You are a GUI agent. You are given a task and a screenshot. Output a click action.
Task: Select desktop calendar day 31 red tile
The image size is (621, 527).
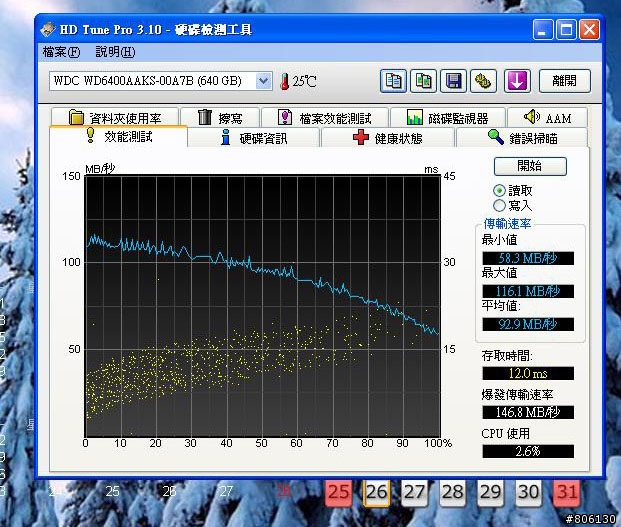click(567, 492)
